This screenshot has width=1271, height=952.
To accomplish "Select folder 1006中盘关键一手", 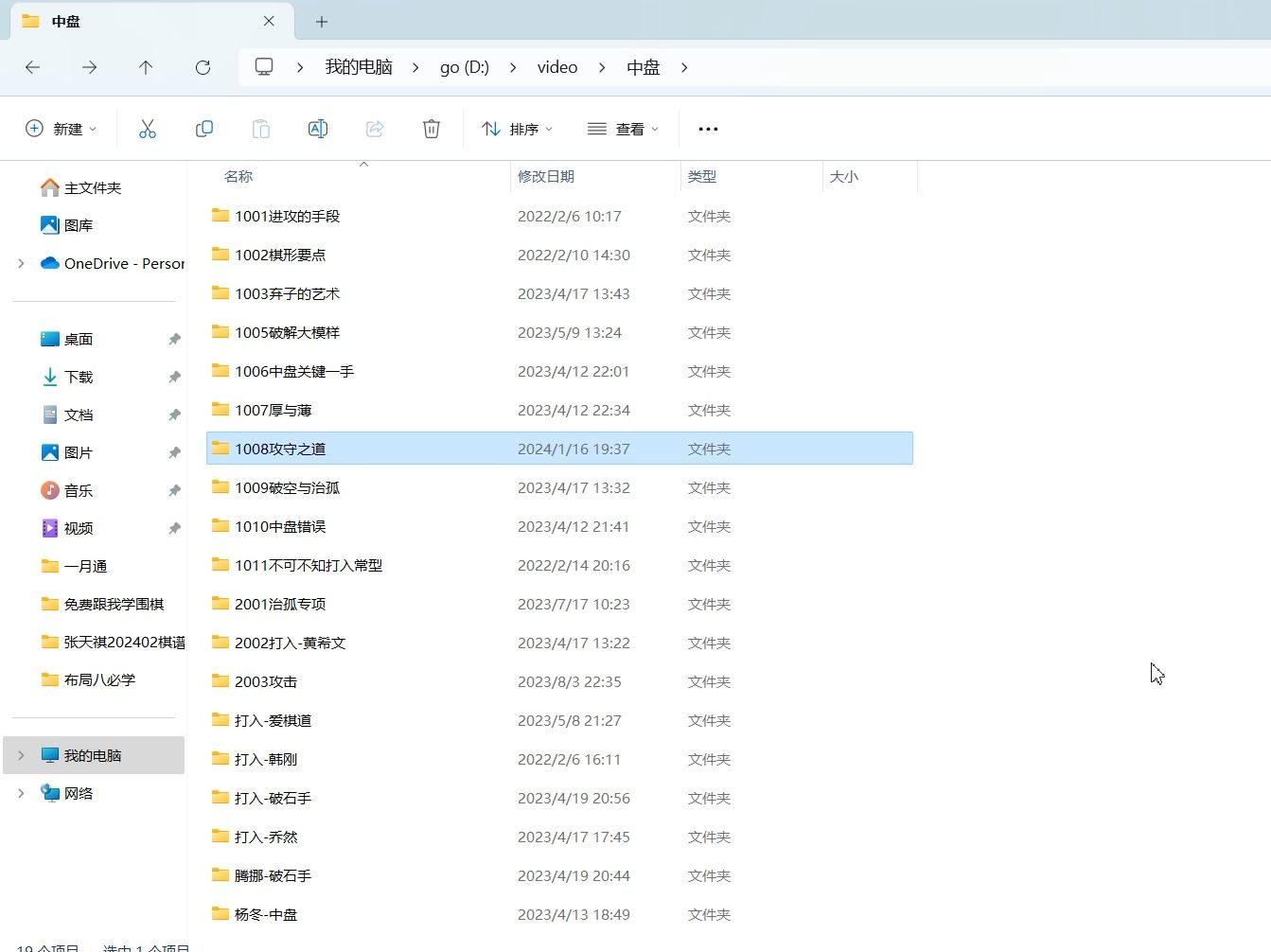I will pyautogui.click(x=559, y=371).
